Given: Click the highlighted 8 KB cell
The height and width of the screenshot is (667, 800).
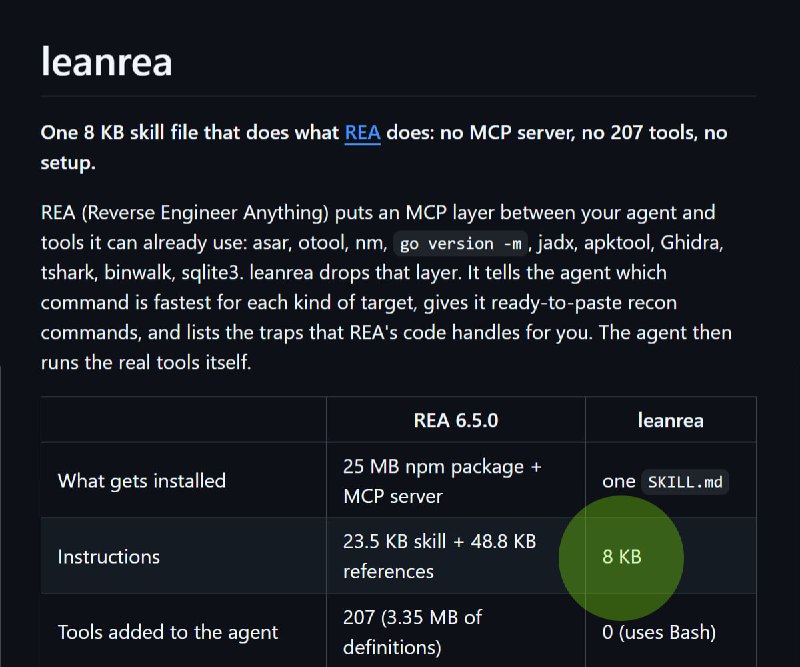Looking at the screenshot, I should tap(621, 556).
